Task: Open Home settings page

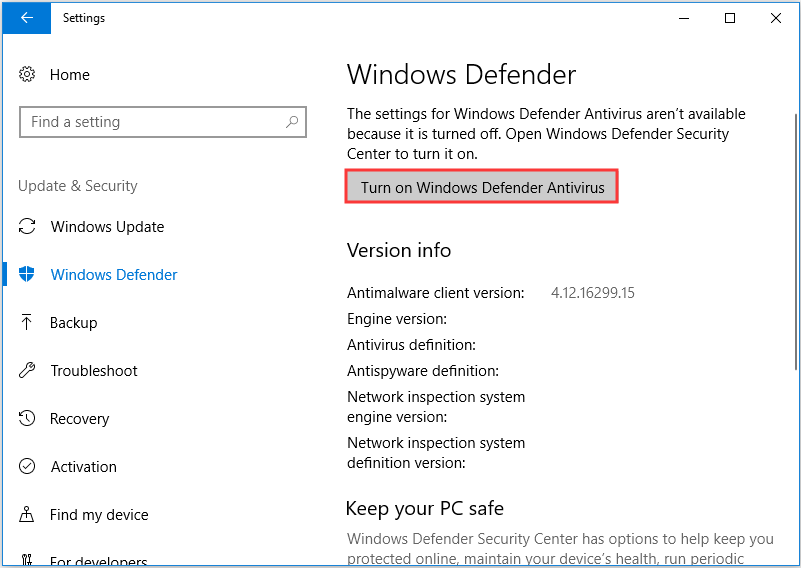Action: point(69,75)
